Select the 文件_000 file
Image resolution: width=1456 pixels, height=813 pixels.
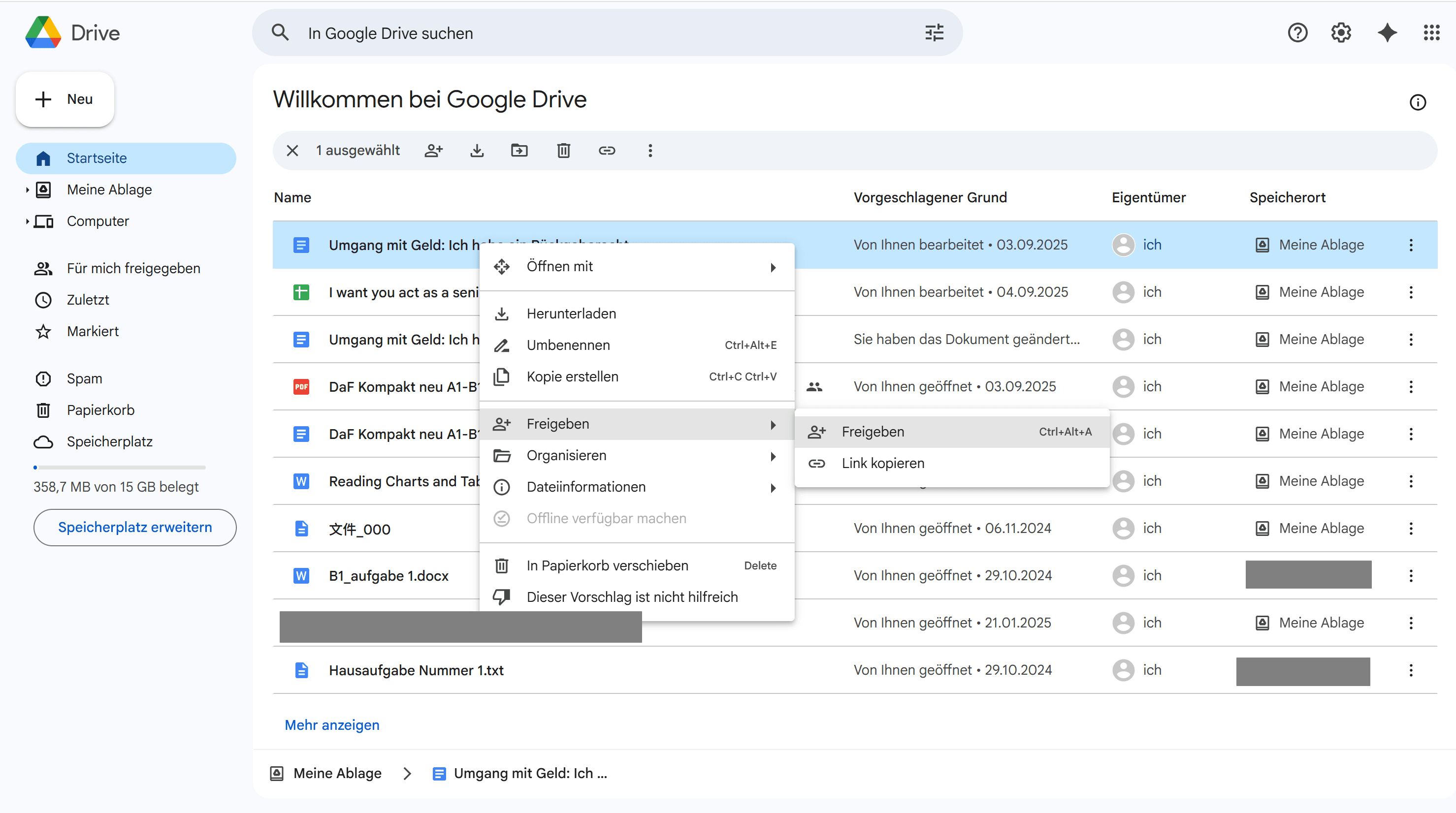359,530
